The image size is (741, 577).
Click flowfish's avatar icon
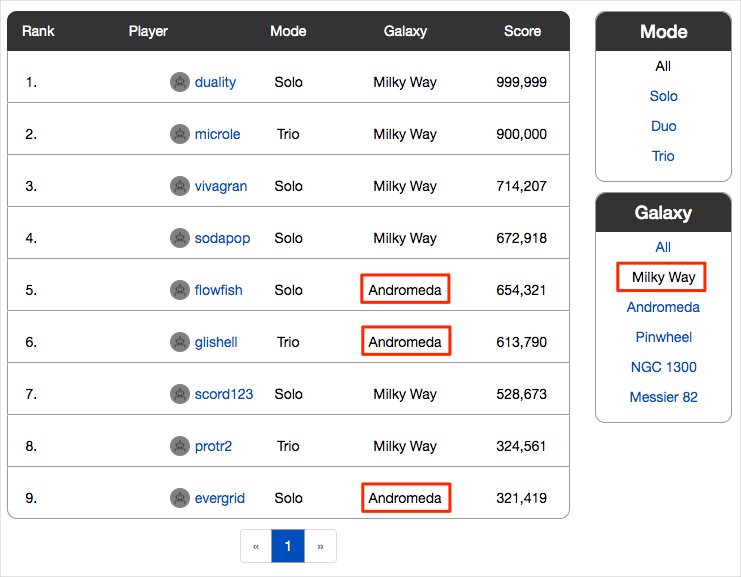pyautogui.click(x=180, y=290)
